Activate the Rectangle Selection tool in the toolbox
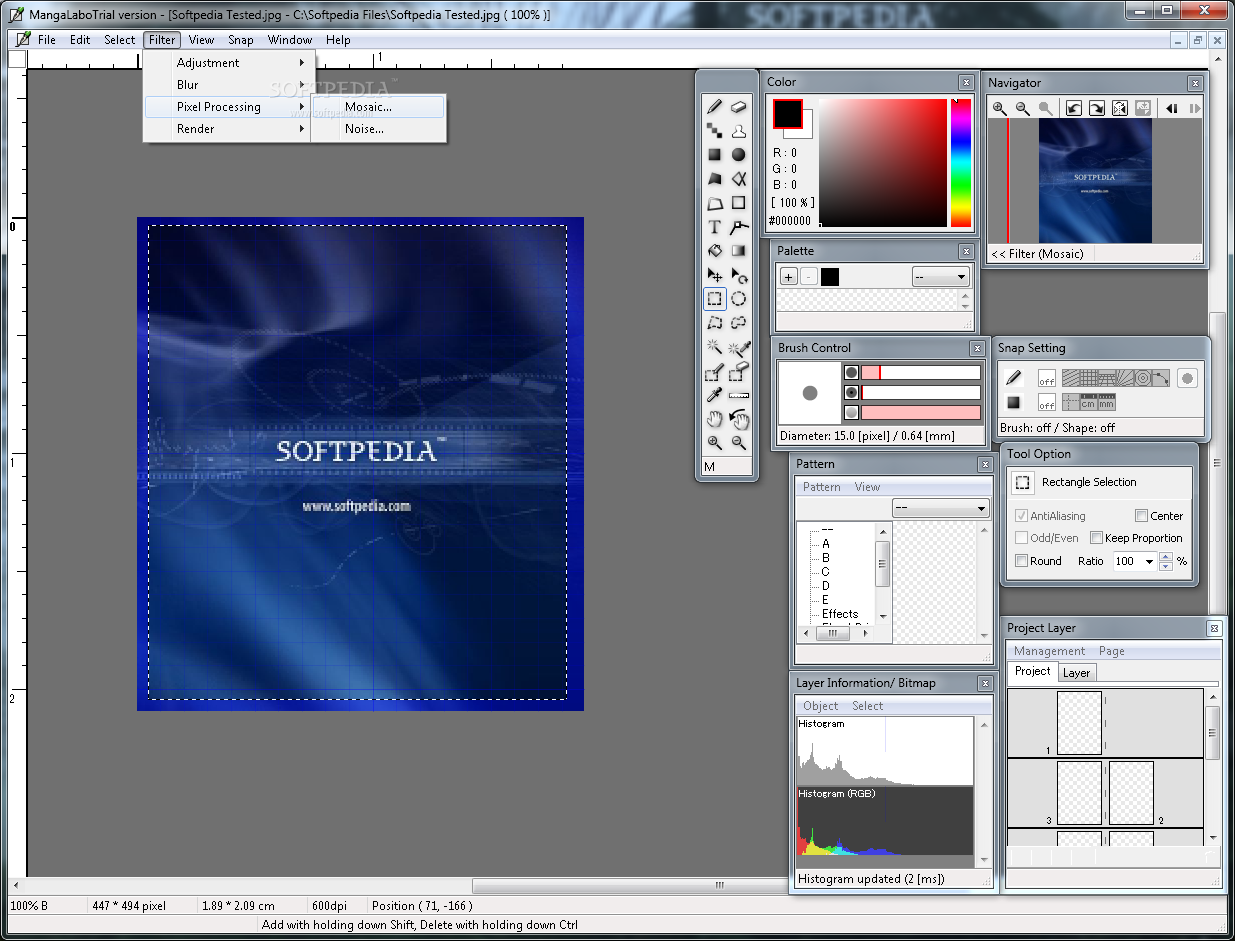 [x=714, y=299]
